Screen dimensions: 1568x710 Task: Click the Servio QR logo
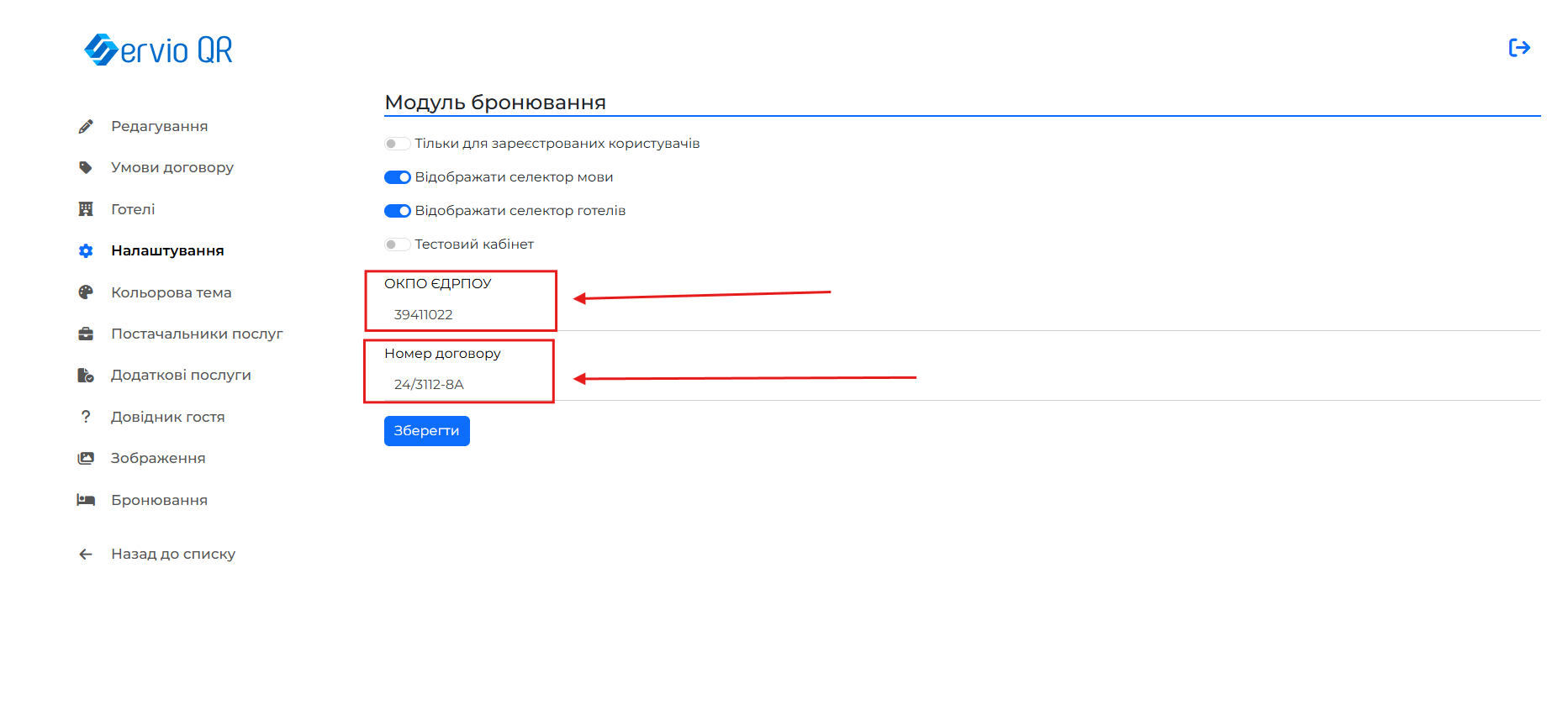coord(159,50)
